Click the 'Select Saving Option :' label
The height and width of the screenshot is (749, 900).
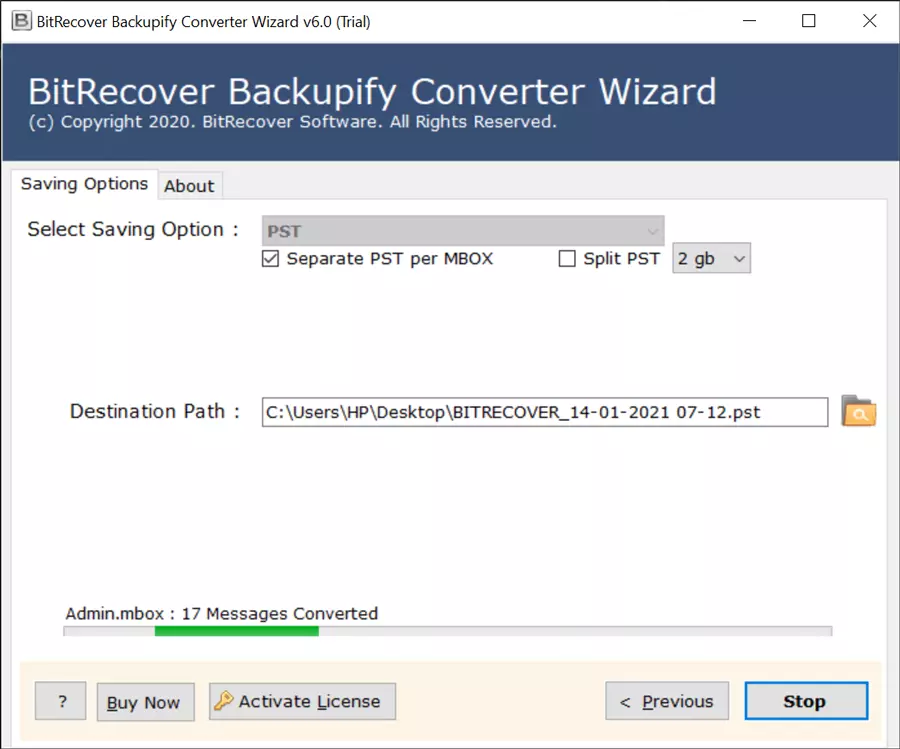(x=133, y=229)
